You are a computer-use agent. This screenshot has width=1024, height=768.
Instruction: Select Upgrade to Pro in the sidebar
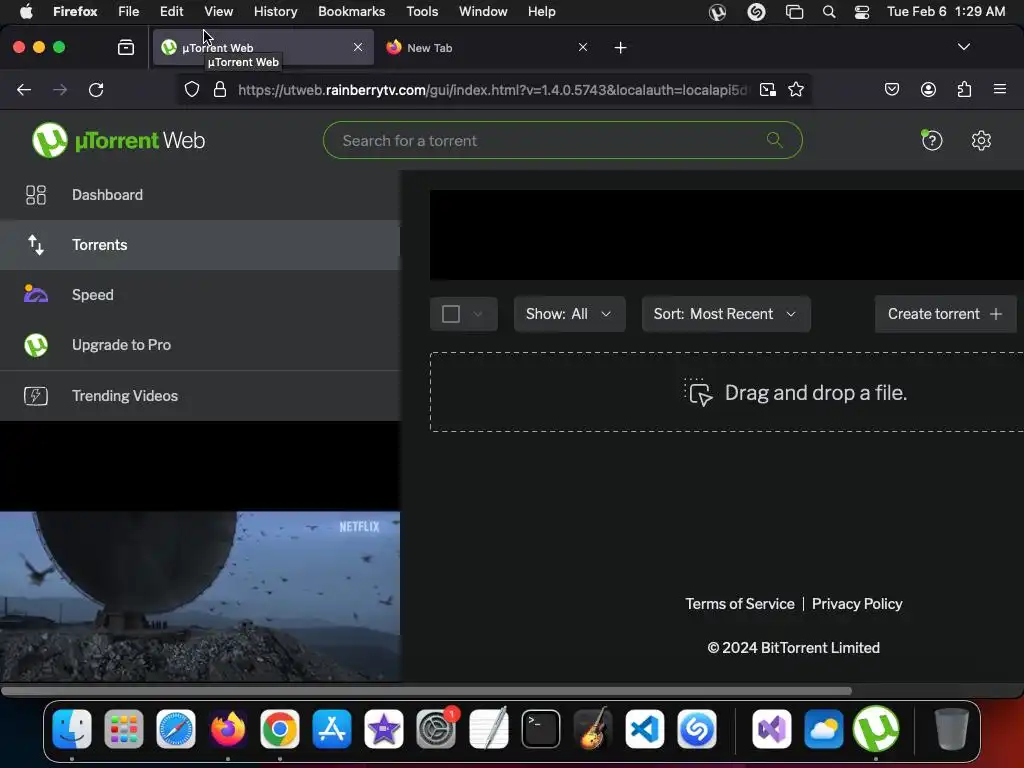(x=200, y=345)
